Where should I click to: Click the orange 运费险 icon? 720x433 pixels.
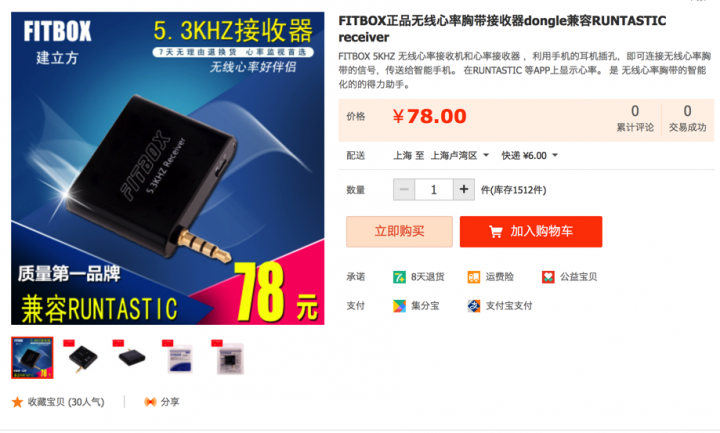pyautogui.click(x=473, y=277)
